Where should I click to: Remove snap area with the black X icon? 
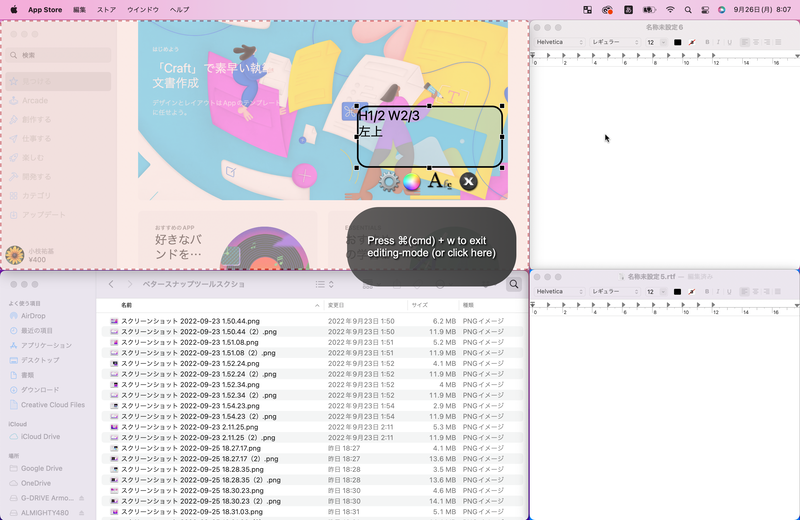(468, 181)
